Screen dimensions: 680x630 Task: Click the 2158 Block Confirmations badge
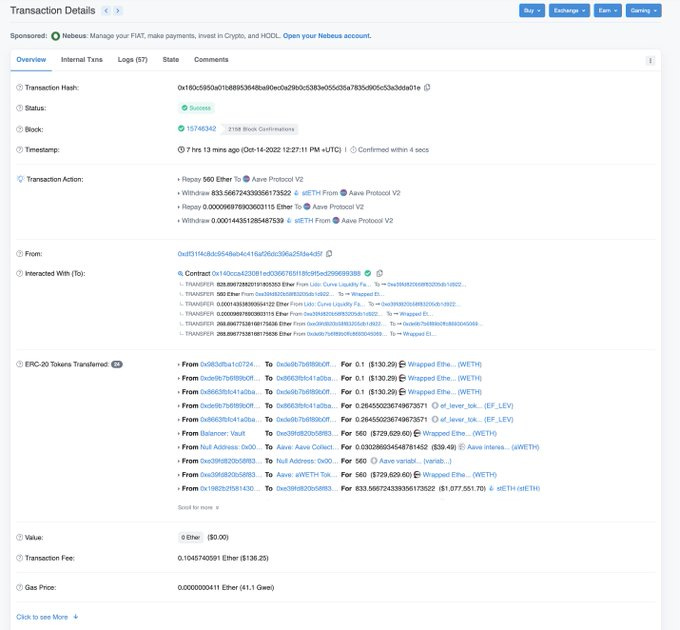(x=261, y=129)
